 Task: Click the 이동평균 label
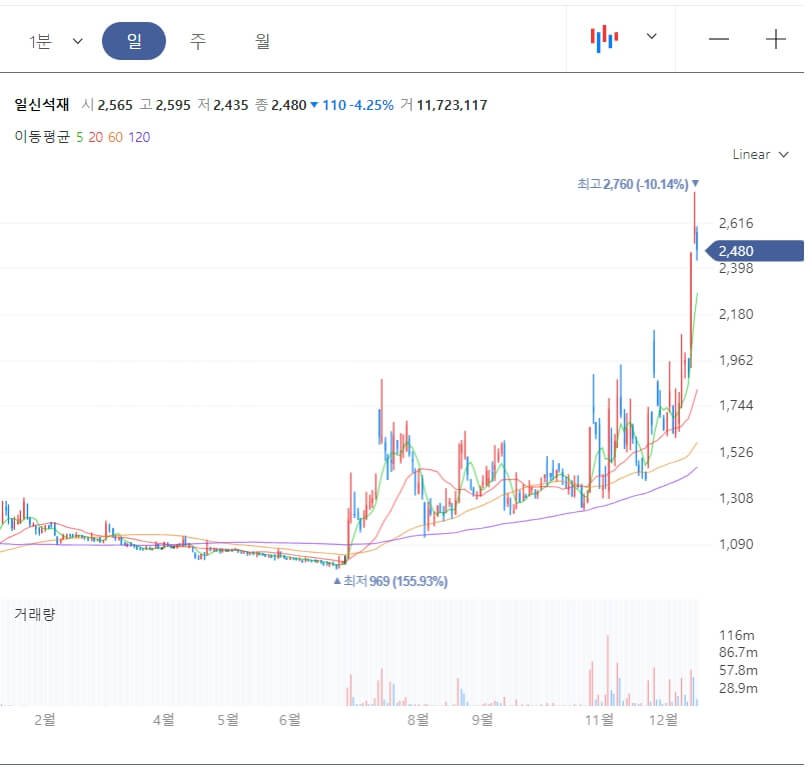tap(42, 137)
